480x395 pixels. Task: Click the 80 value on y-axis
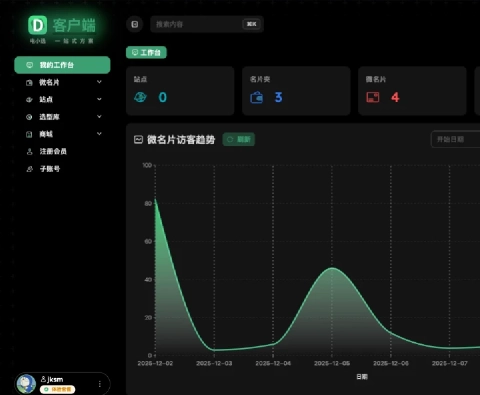point(148,203)
